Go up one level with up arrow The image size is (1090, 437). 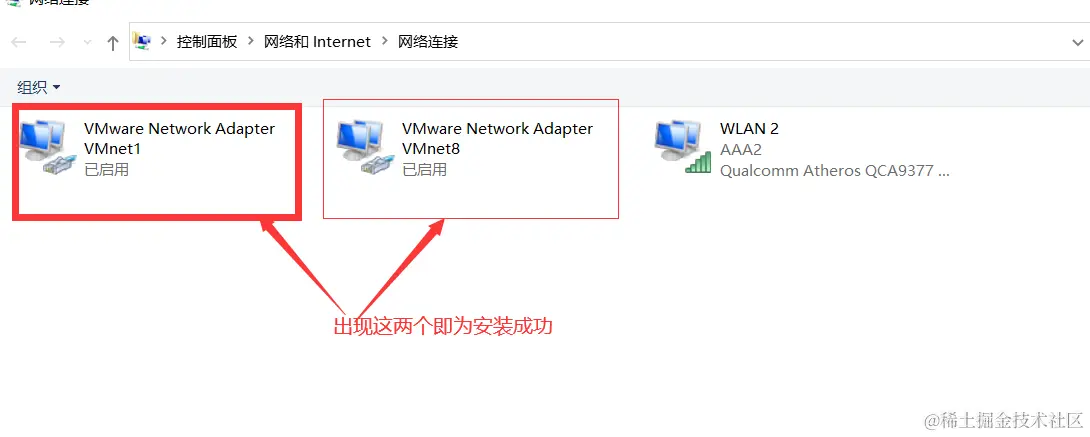click(113, 43)
